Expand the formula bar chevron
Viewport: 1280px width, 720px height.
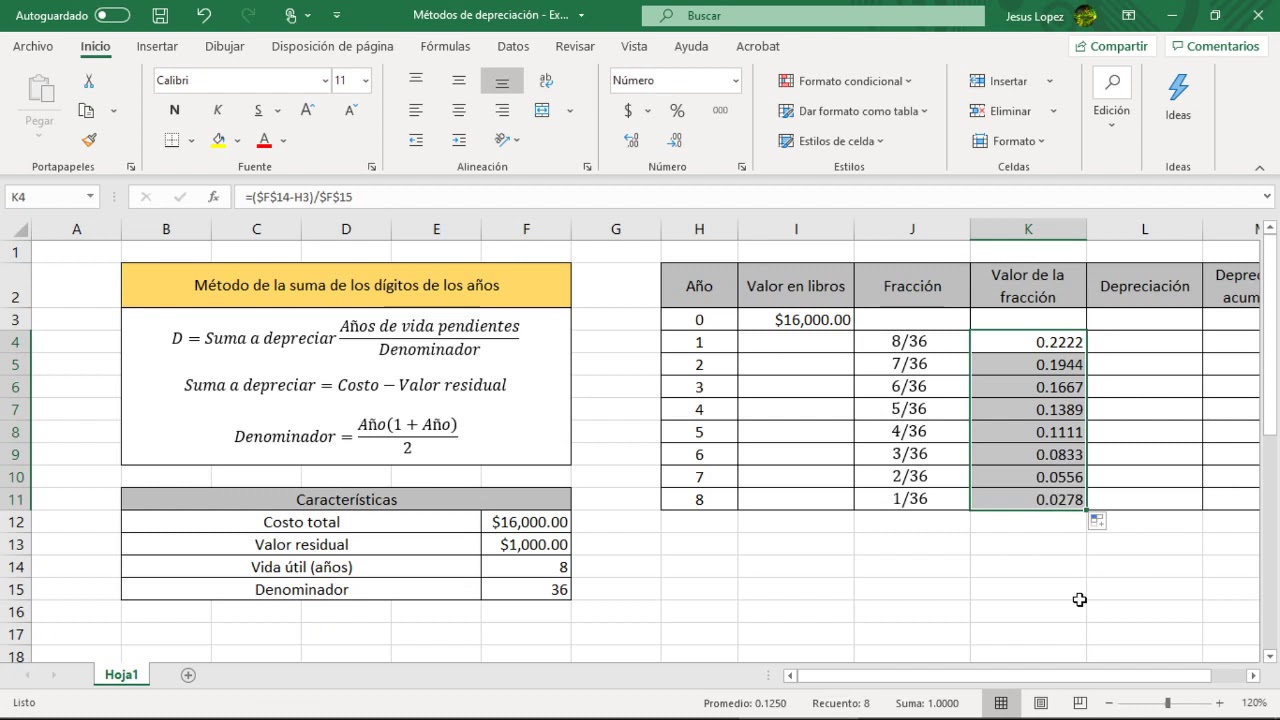tap(1267, 197)
